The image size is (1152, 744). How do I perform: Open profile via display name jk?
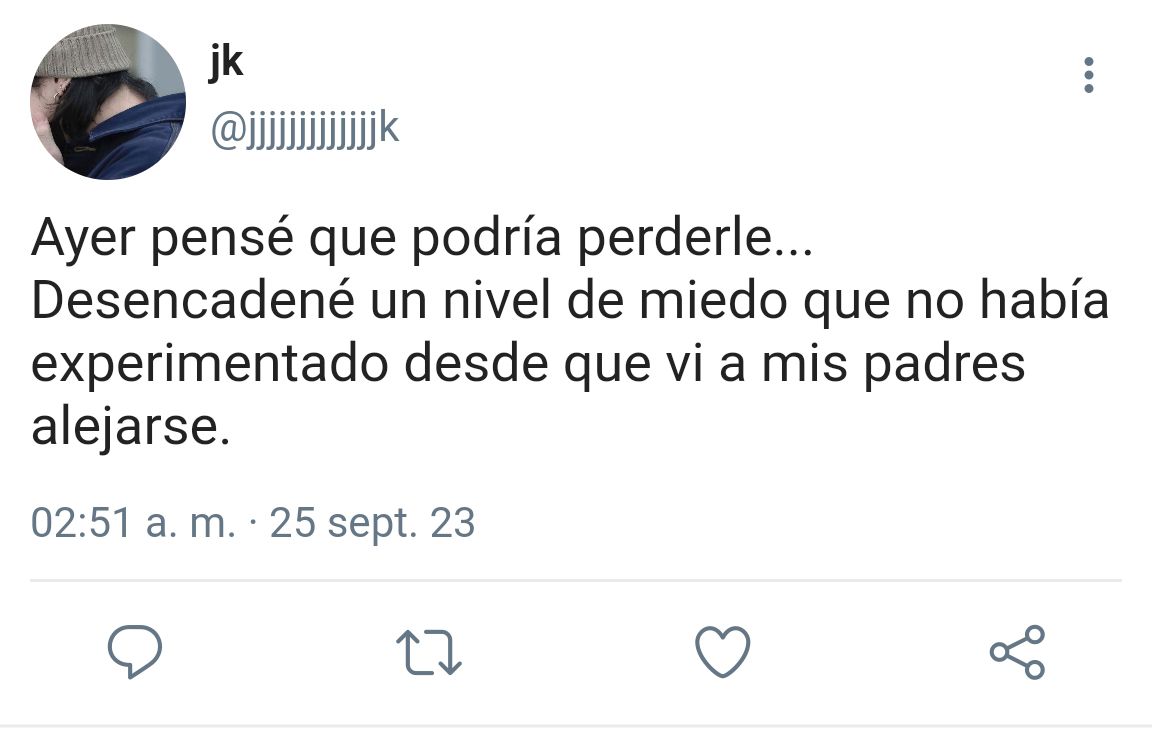click(x=226, y=62)
